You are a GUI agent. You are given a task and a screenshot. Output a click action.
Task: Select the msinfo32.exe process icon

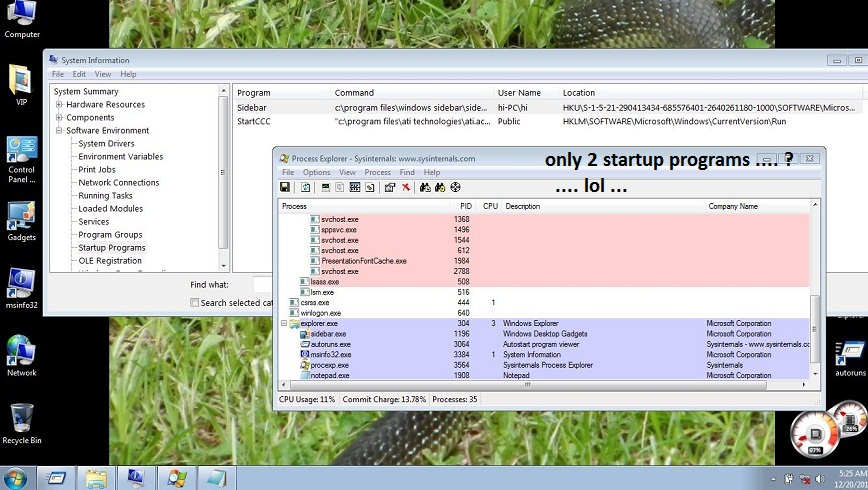click(x=304, y=354)
